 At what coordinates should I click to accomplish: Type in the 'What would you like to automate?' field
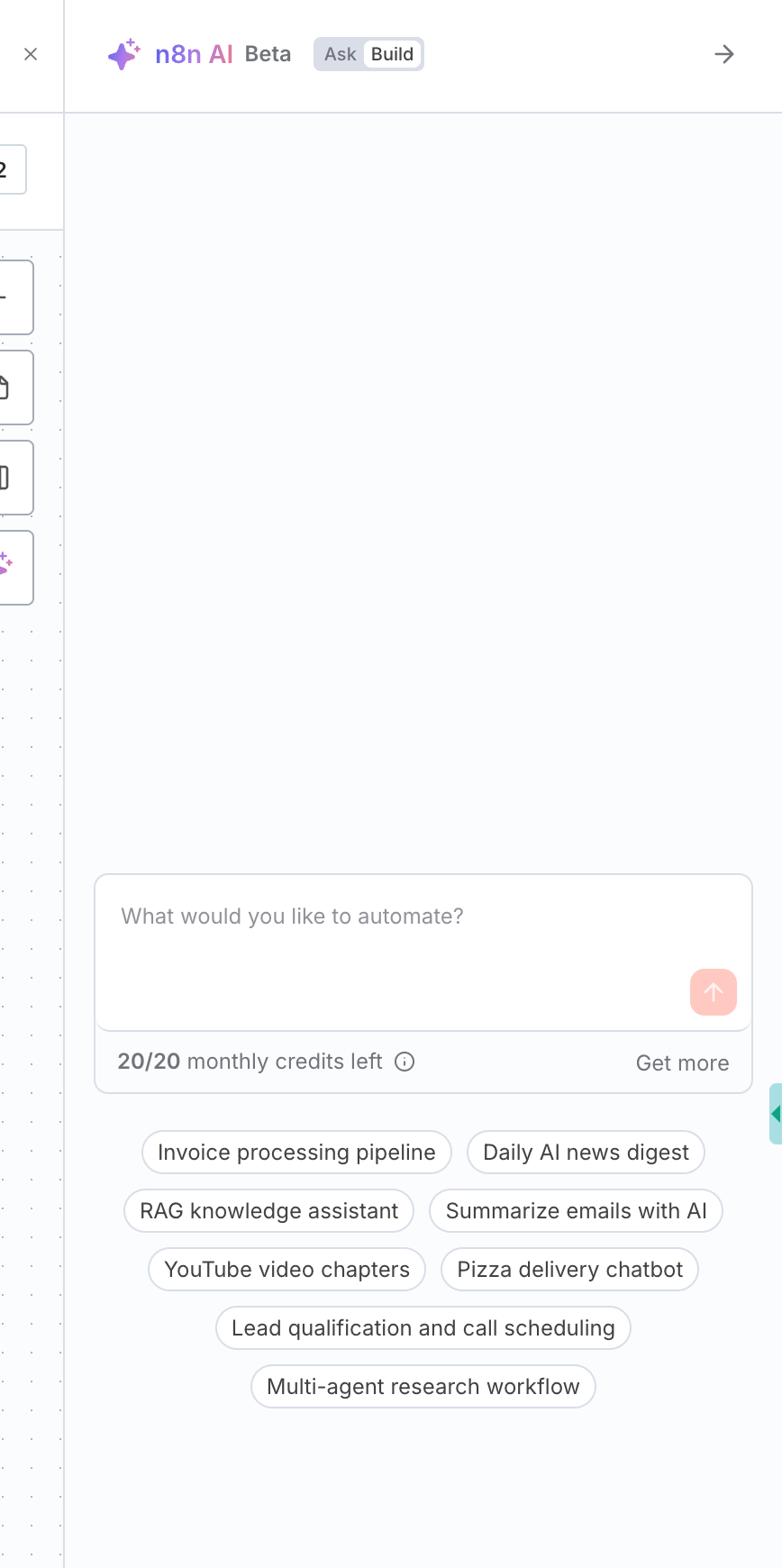pos(396,937)
